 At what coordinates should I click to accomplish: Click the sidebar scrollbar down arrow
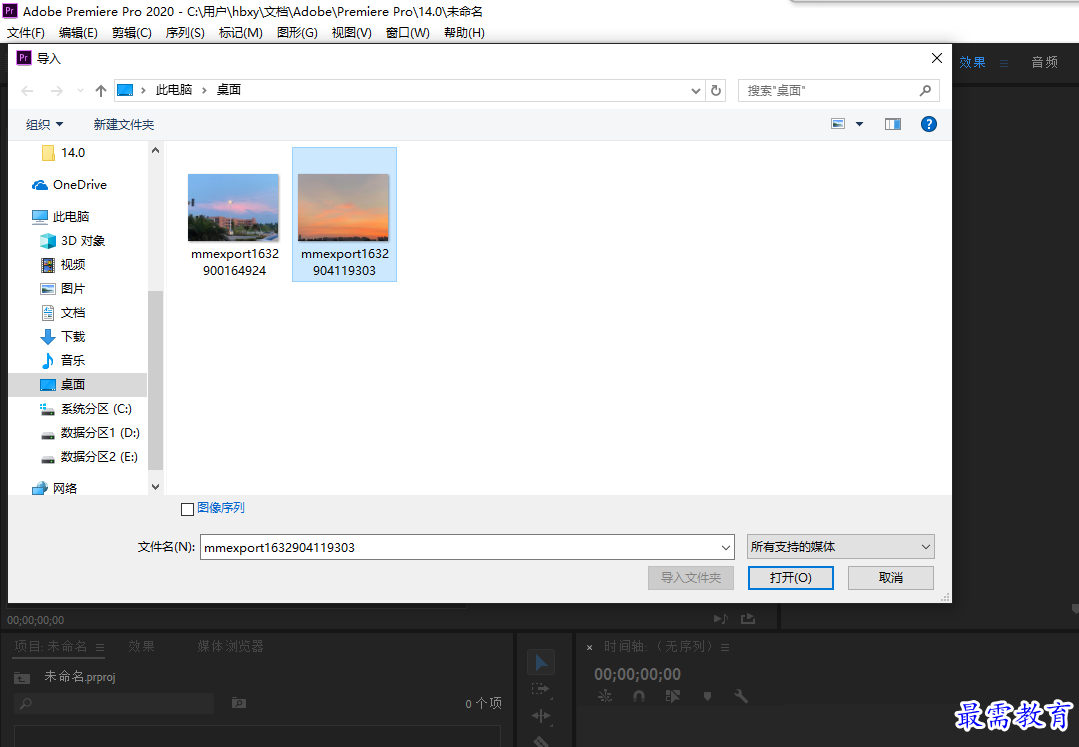tap(156, 487)
